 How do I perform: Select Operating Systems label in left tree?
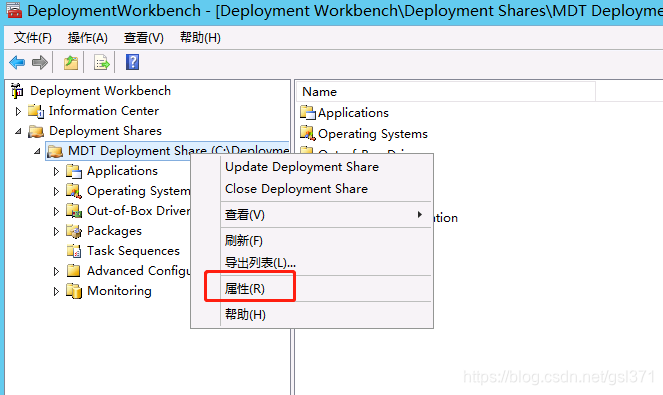click(138, 191)
